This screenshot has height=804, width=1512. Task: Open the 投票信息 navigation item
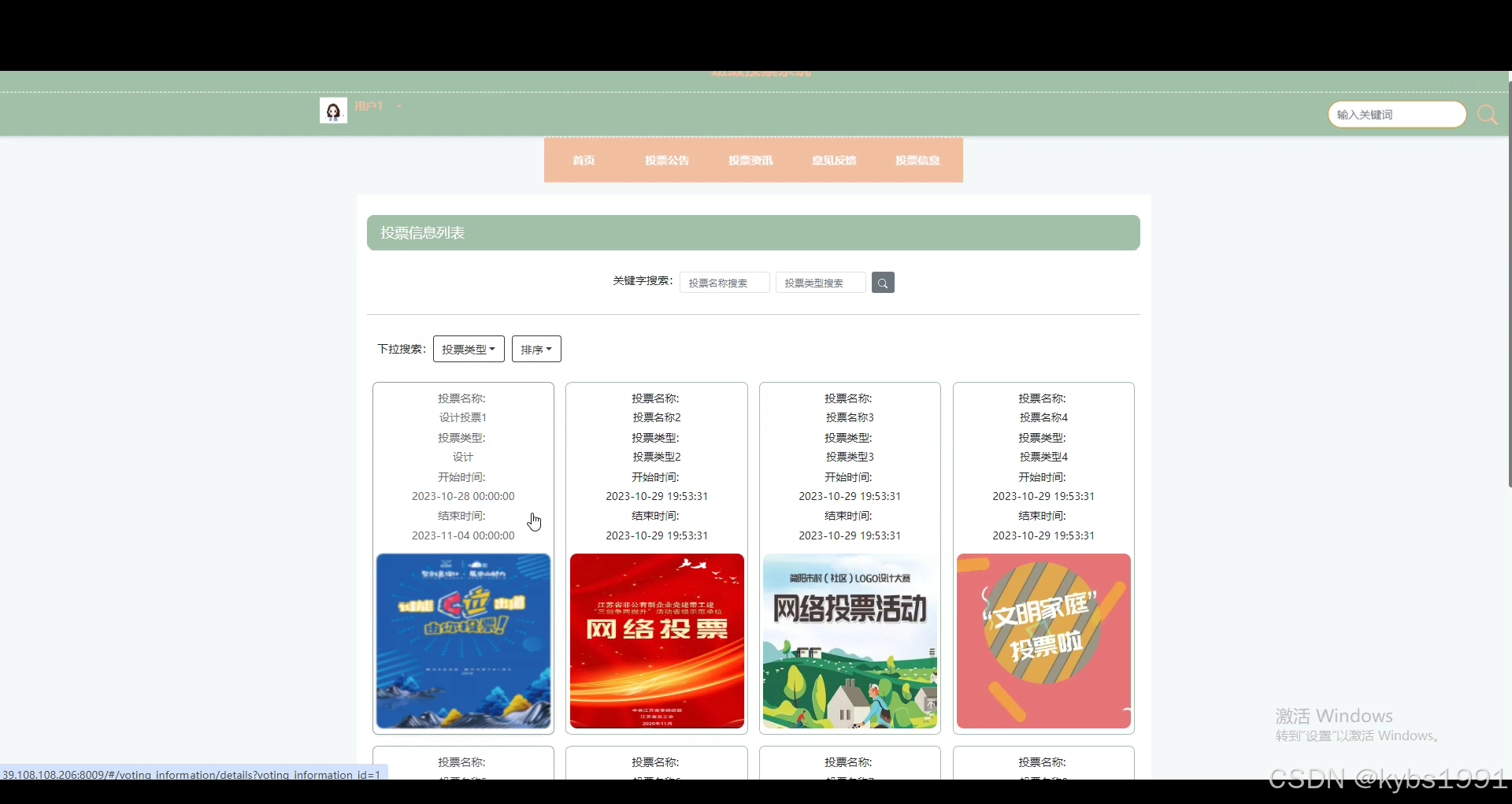pyautogui.click(x=917, y=161)
